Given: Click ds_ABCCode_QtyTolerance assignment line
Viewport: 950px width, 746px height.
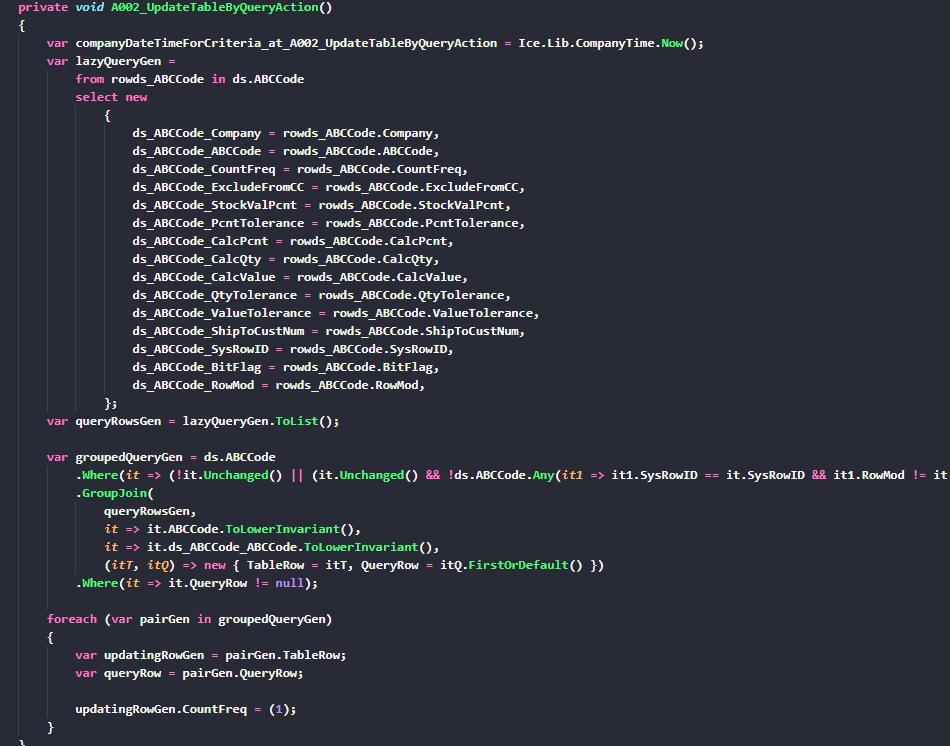Looking at the screenshot, I should click(x=321, y=295).
